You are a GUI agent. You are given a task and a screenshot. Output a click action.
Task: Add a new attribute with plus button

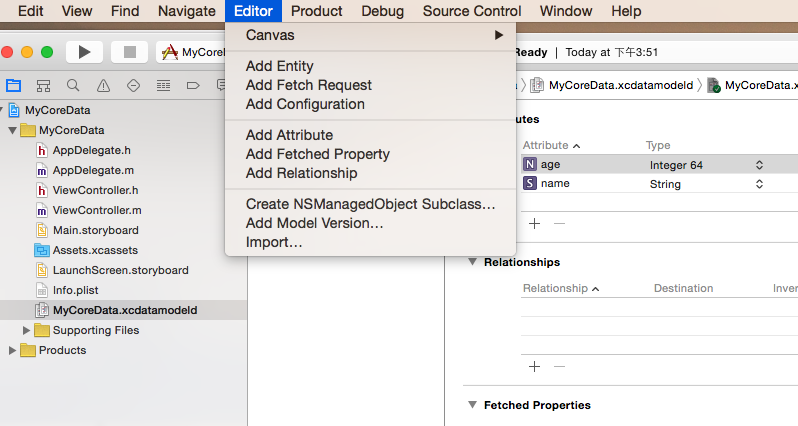click(534, 223)
